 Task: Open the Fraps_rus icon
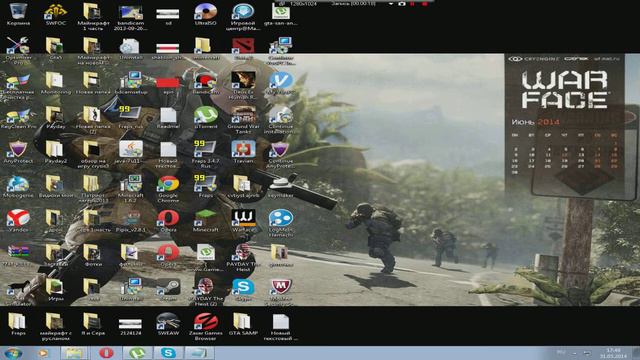131,117
